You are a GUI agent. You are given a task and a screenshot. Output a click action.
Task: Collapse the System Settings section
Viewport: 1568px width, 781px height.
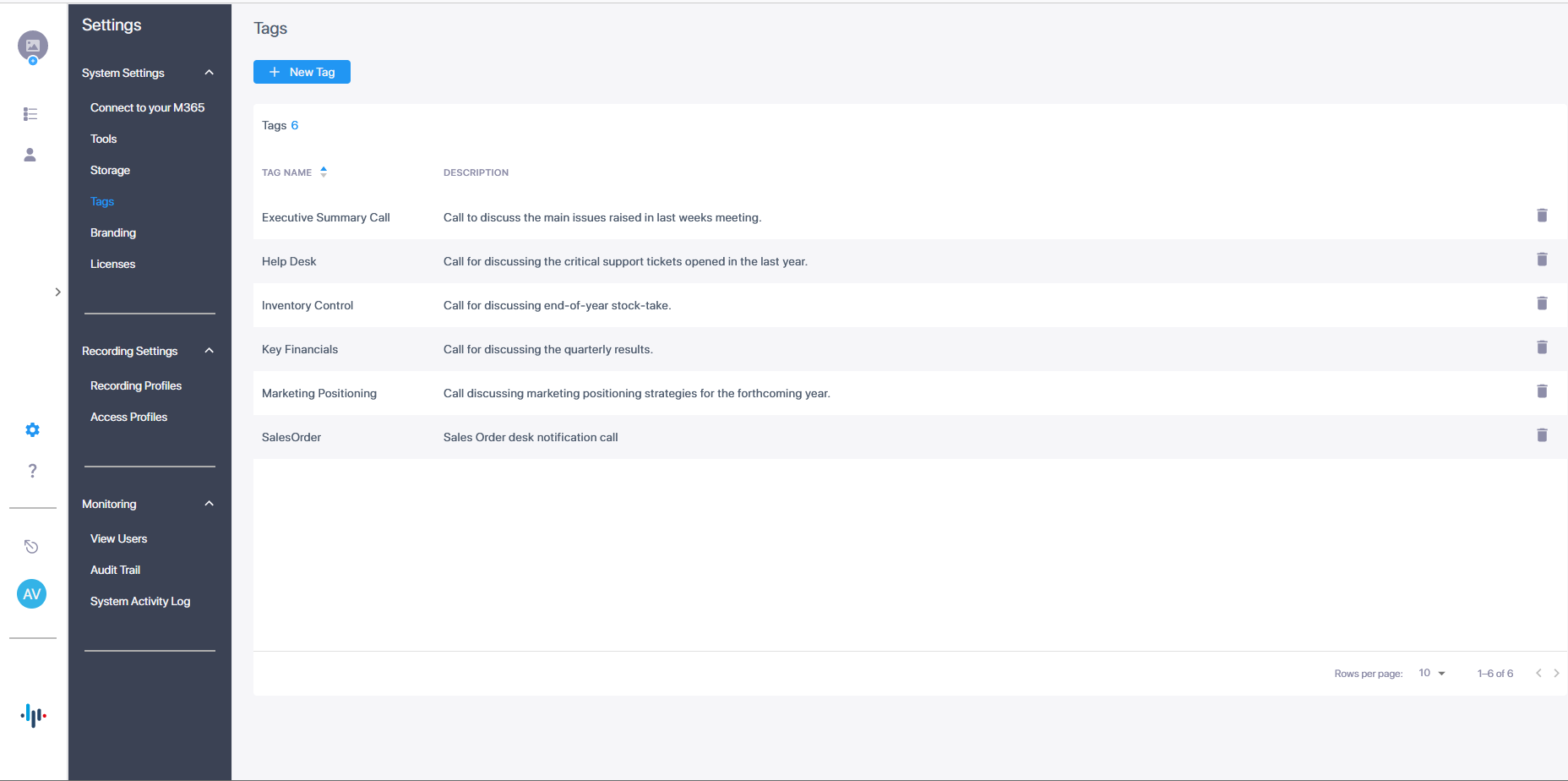(x=209, y=73)
